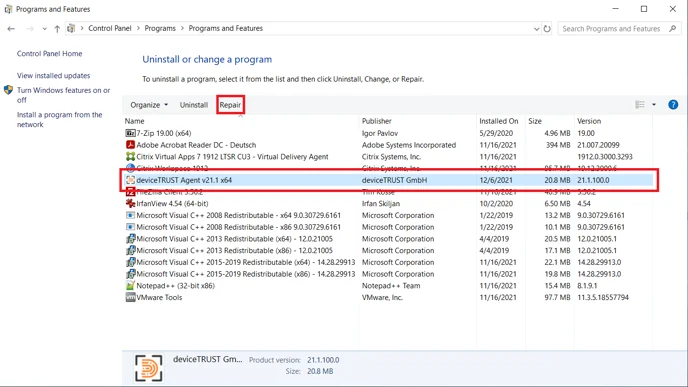Select 7-Zip 19.00 (x64) entry
The height and width of the screenshot is (387, 688).
[164, 133]
